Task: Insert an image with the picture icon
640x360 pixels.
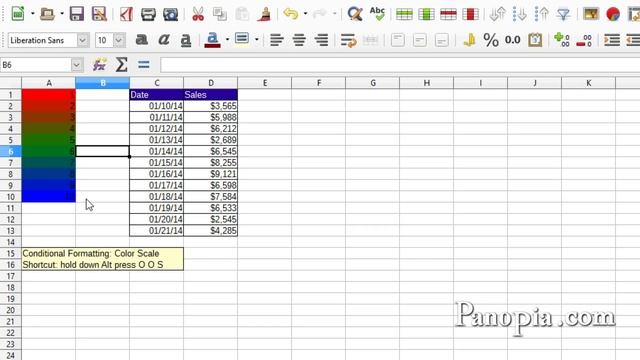Action: pos(591,14)
